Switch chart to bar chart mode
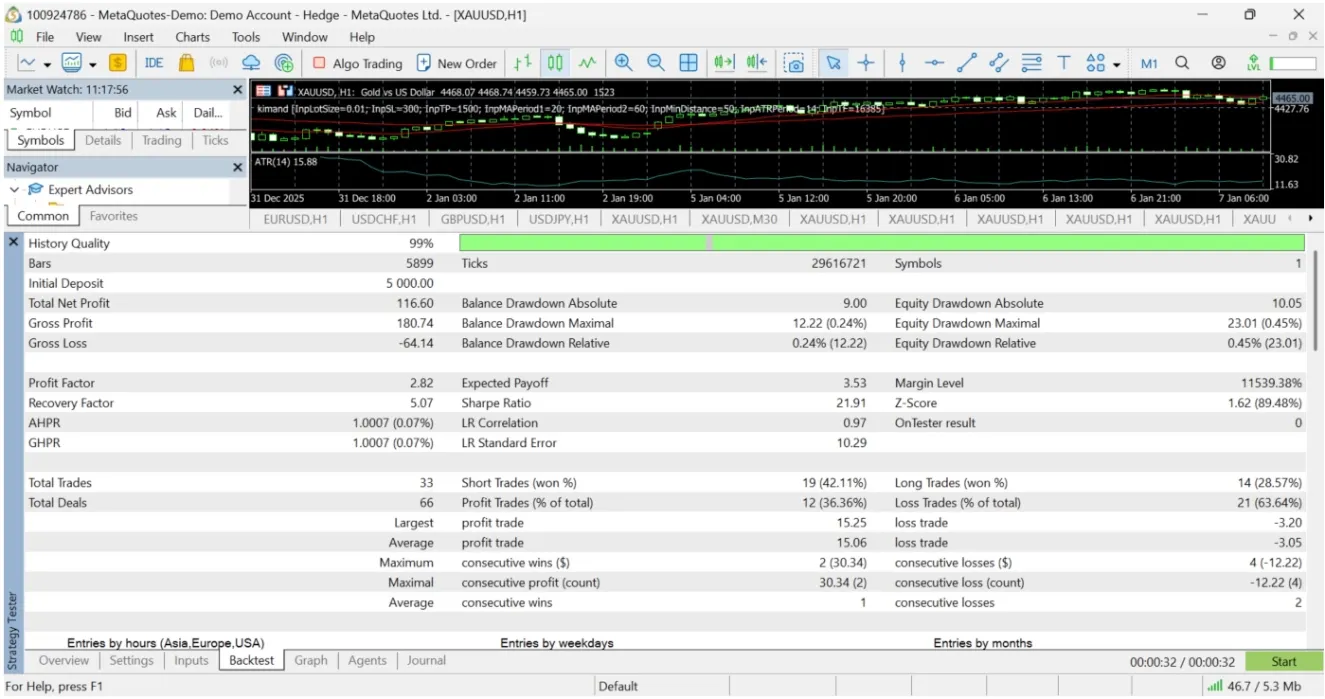1325x699 pixels. (522, 63)
